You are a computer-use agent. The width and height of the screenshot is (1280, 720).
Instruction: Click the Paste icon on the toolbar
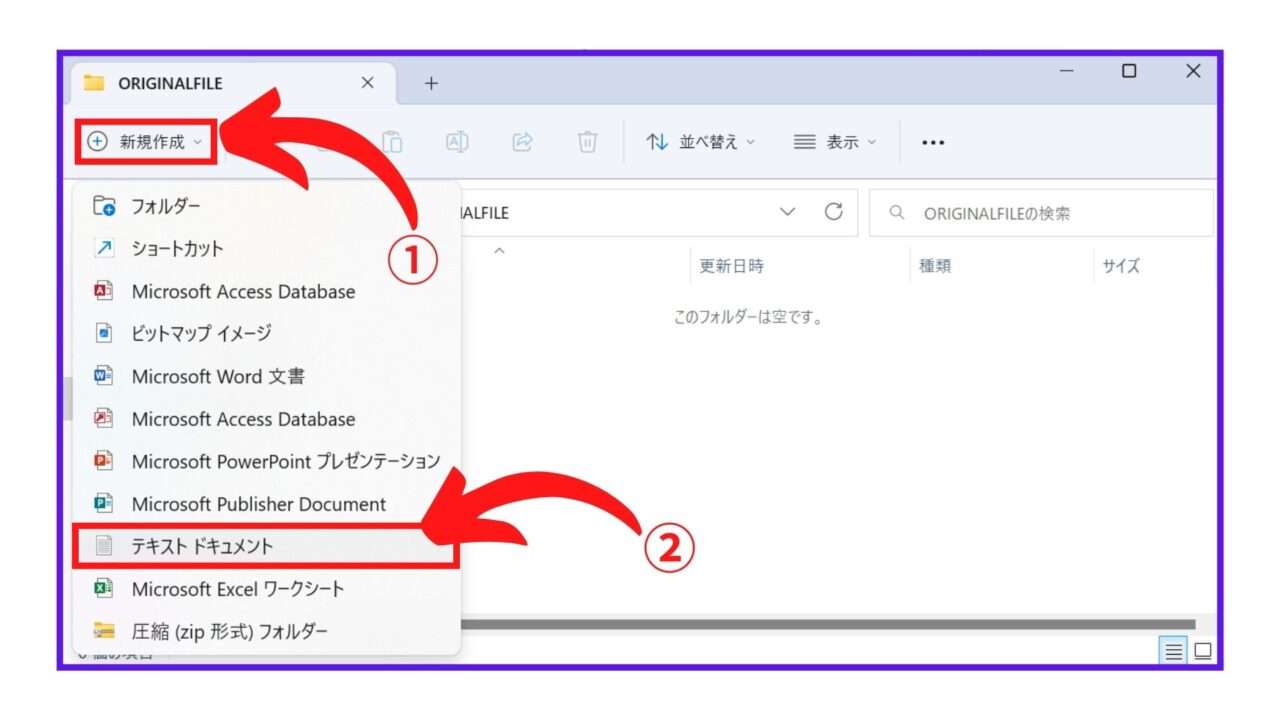click(394, 142)
